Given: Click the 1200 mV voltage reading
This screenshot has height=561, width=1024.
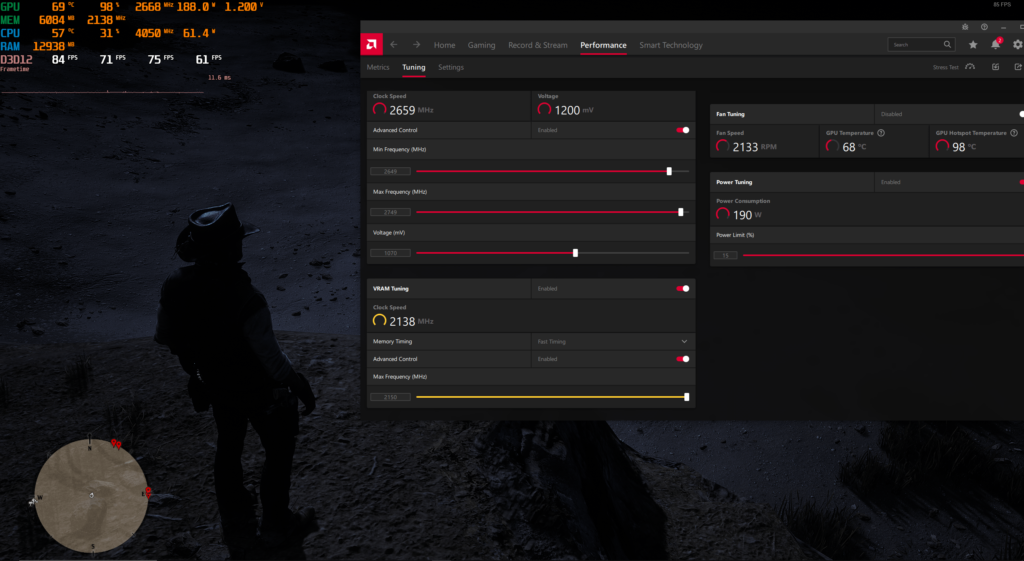Looking at the screenshot, I should 573,110.
